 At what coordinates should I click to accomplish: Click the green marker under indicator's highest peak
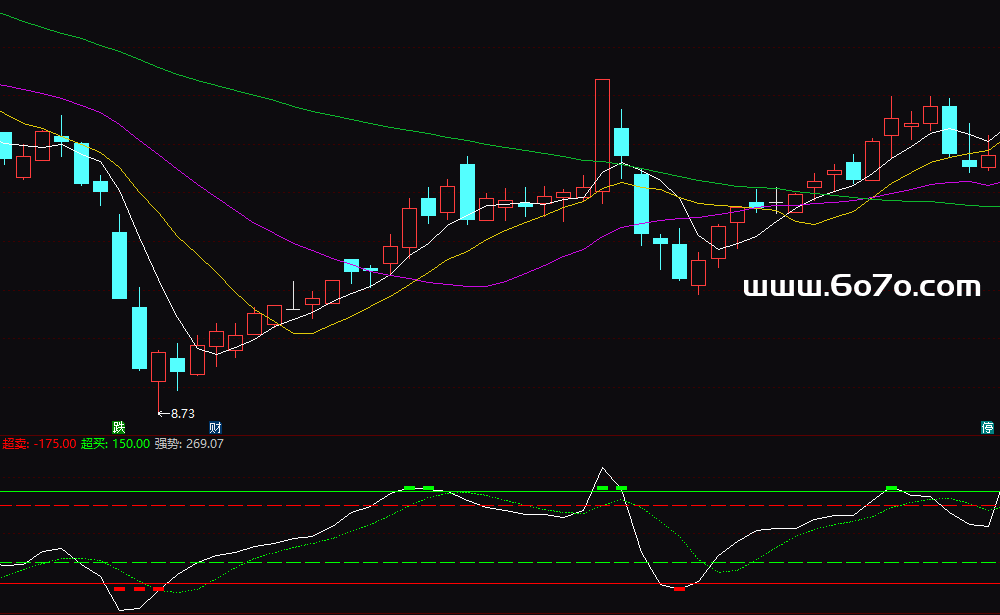click(602, 487)
